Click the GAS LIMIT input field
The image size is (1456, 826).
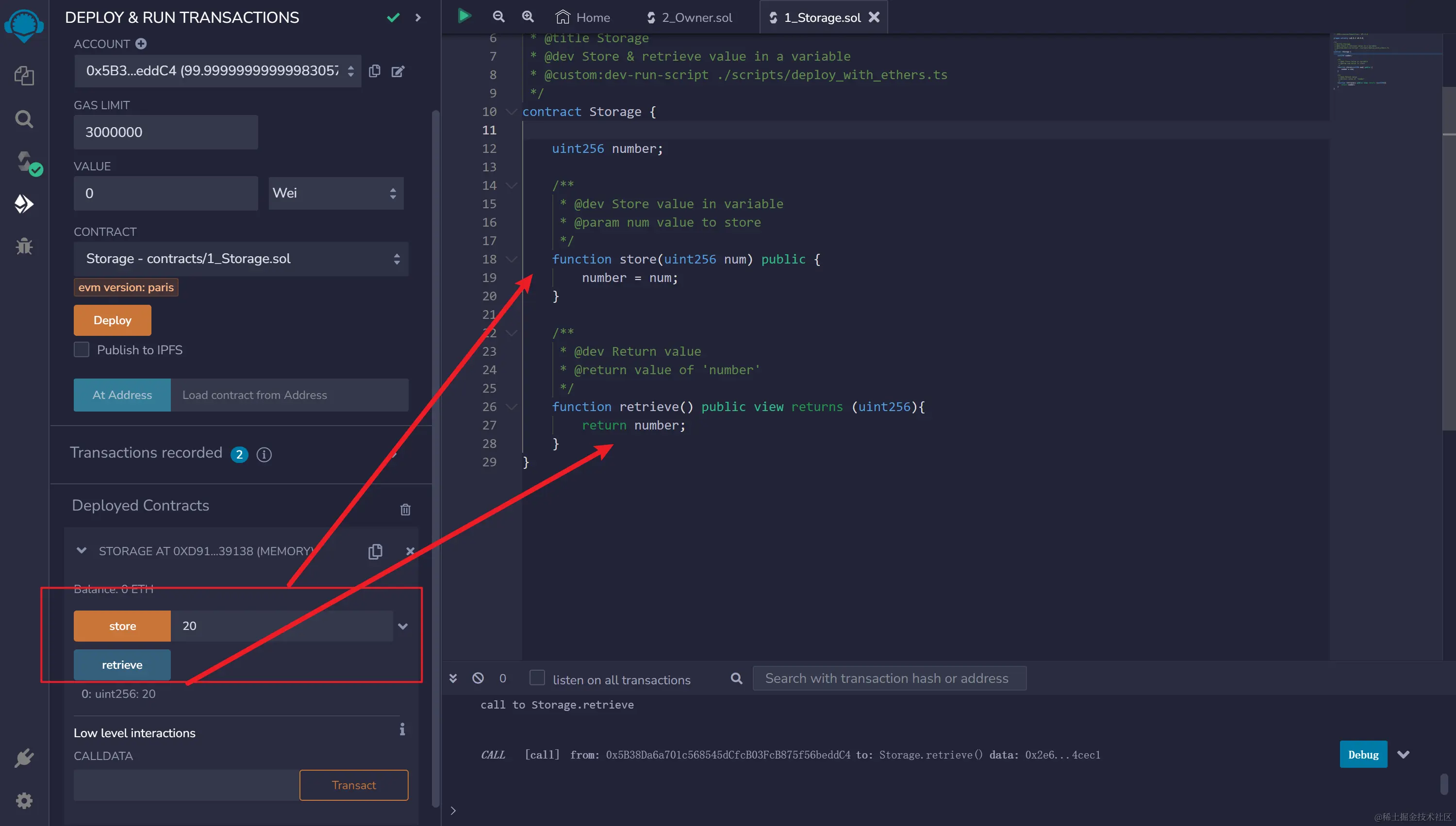pyautogui.click(x=165, y=132)
